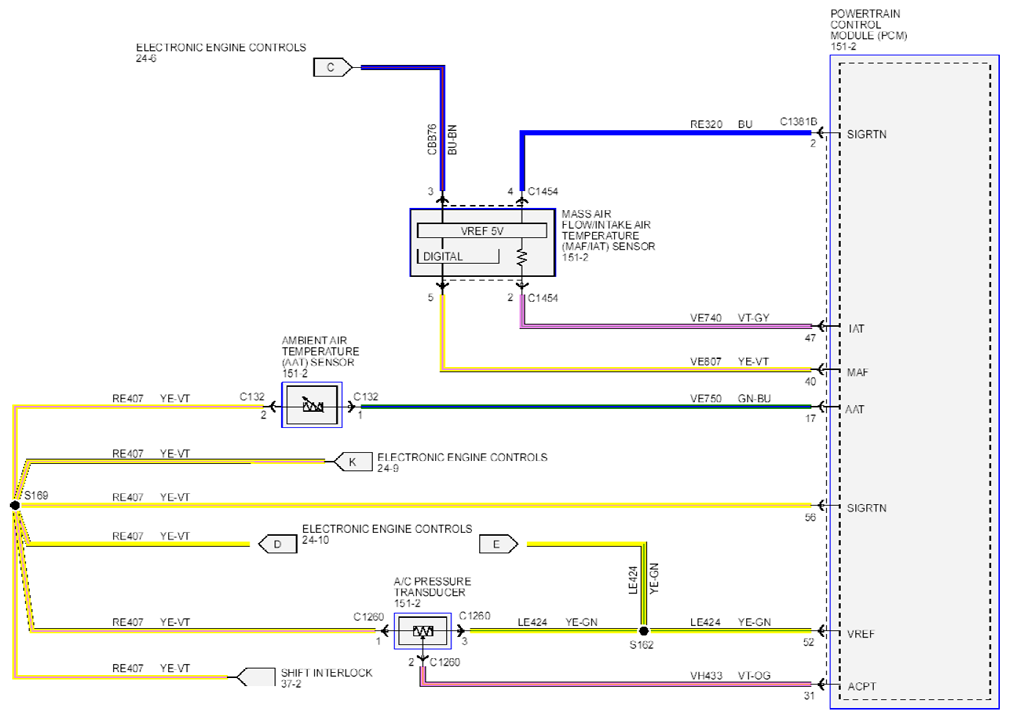1009x719 pixels.
Task: Click LE424 YE-GN label between S162 and VREF
Action: point(730,622)
